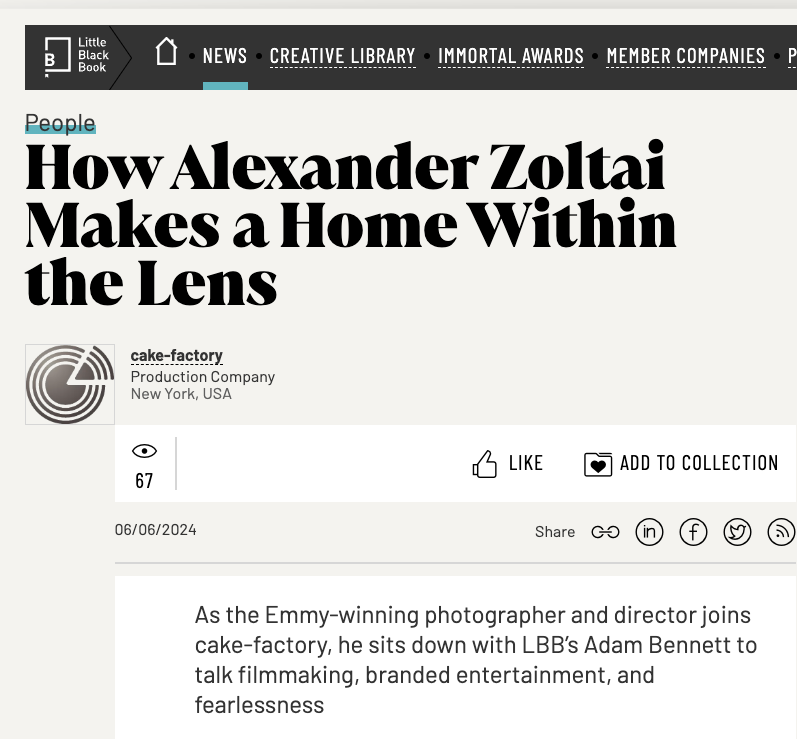
Task: Copy the article link via chain icon
Action: 605,532
